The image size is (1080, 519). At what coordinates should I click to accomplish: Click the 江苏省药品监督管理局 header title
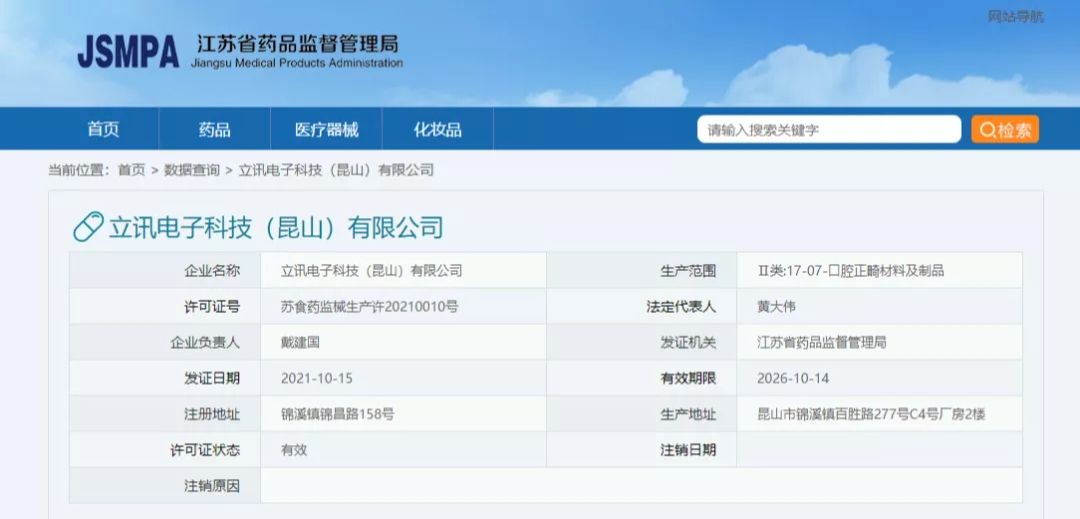(297, 44)
